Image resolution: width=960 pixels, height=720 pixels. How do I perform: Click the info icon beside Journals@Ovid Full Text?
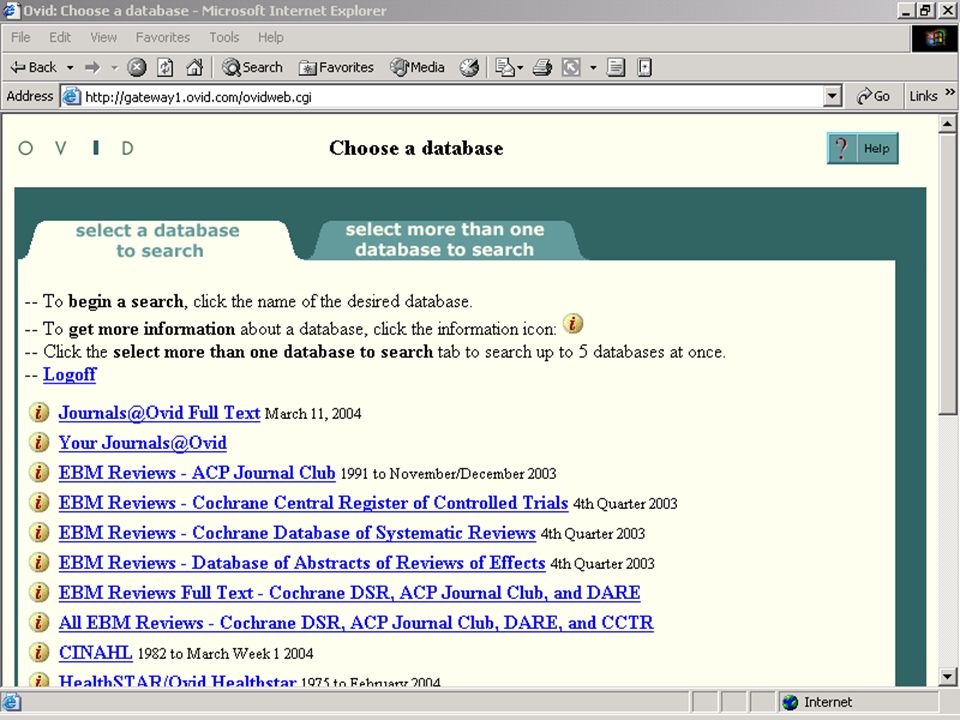tap(39, 413)
